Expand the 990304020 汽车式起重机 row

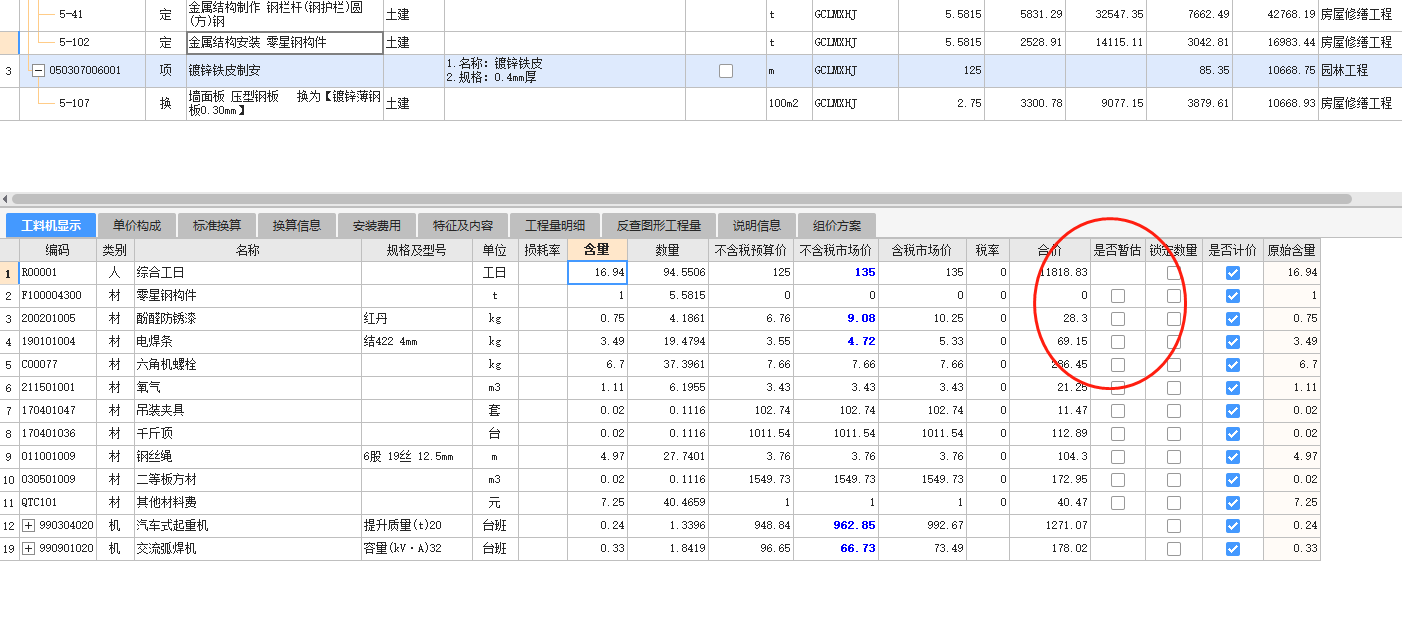pyautogui.click(x=28, y=525)
